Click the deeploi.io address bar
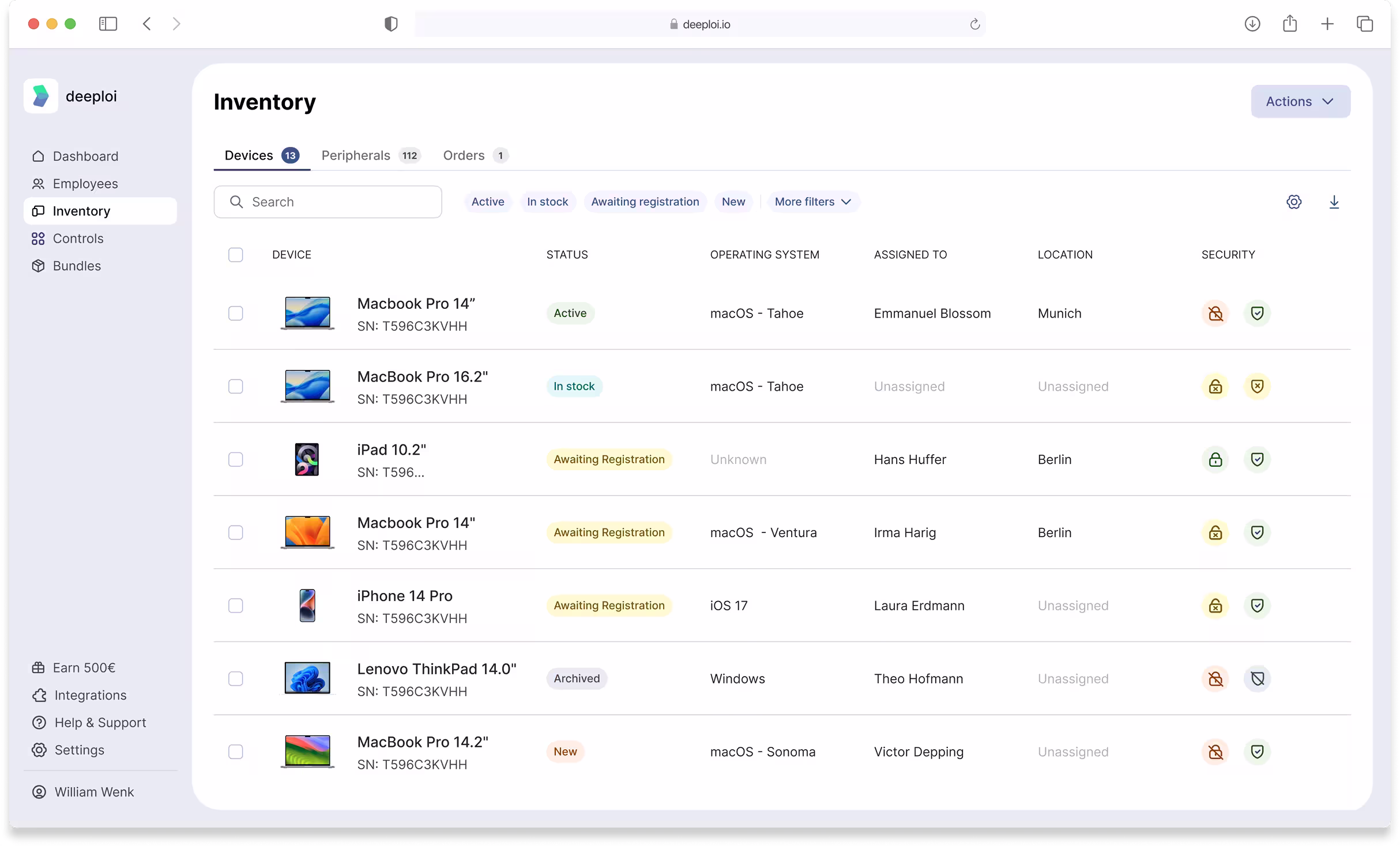 (x=700, y=24)
